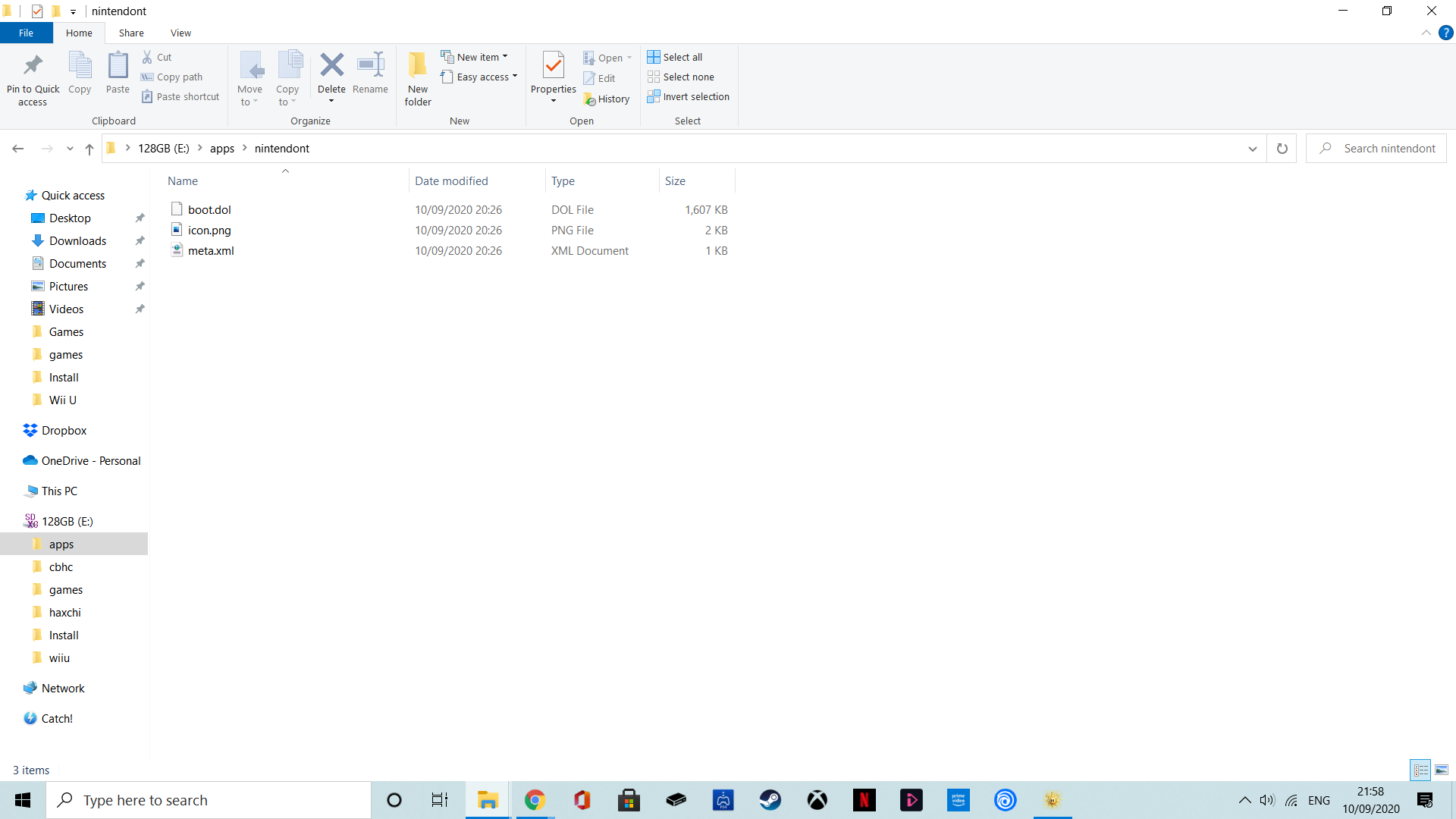Open the haxchi folder in sidebar
The height and width of the screenshot is (819, 1456).
click(x=64, y=612)
